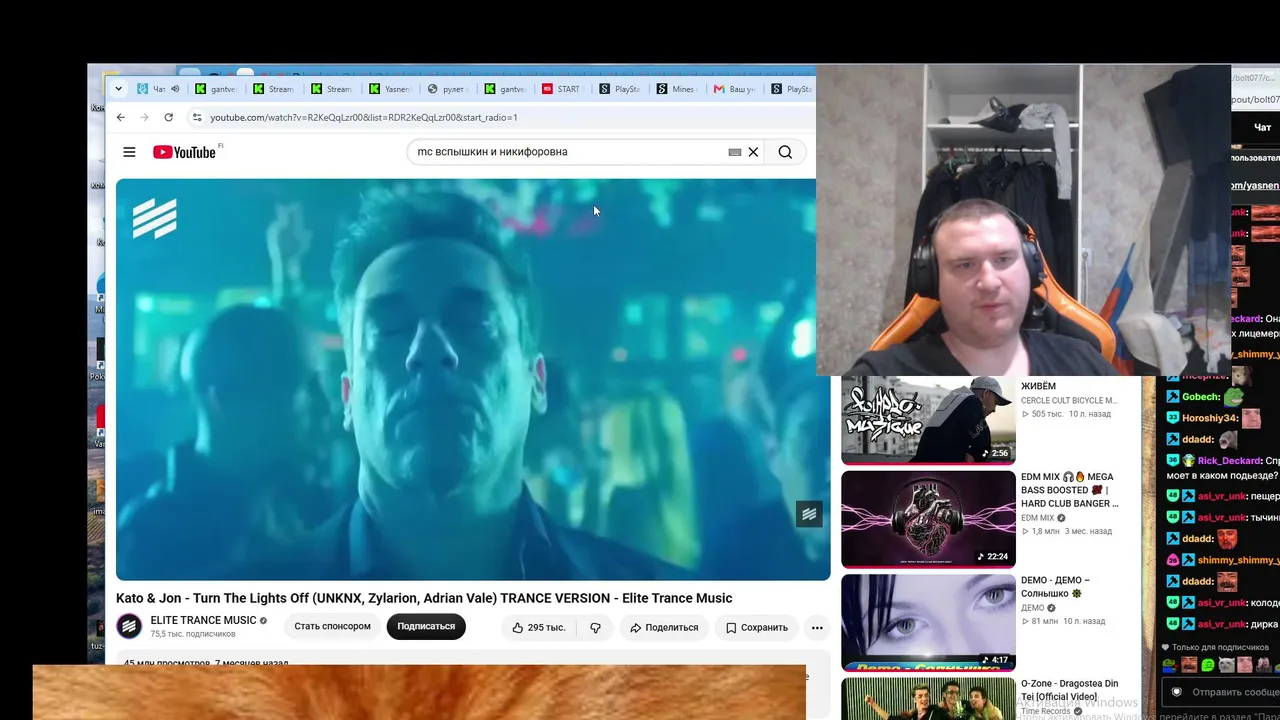Select the 'Чат' header in the stream chat
This screenshot has height=720, width=1280.
pos(1263,127)
